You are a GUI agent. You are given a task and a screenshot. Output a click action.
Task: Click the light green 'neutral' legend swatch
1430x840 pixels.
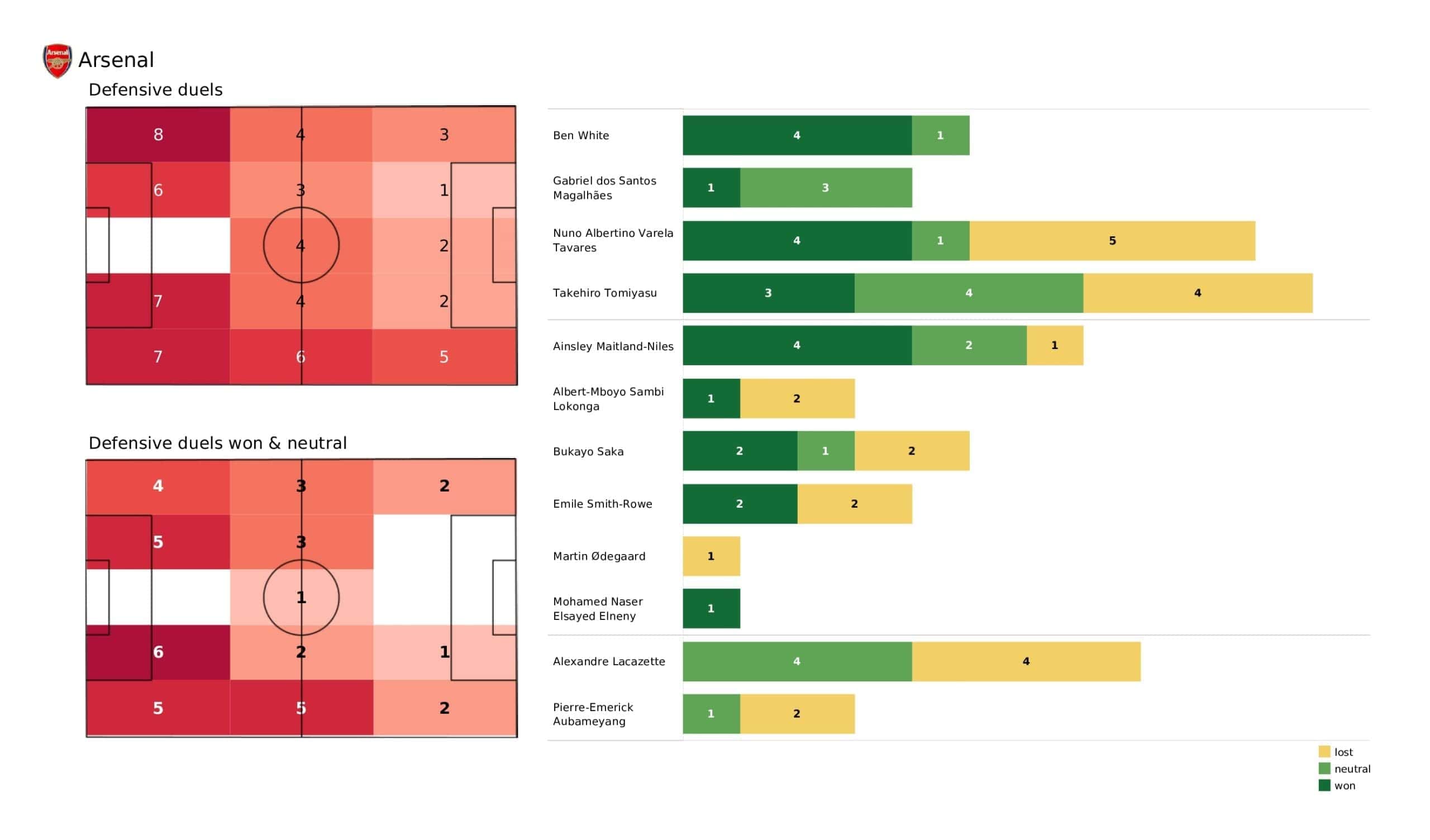pyautogui.click(x=1324, y=769)
